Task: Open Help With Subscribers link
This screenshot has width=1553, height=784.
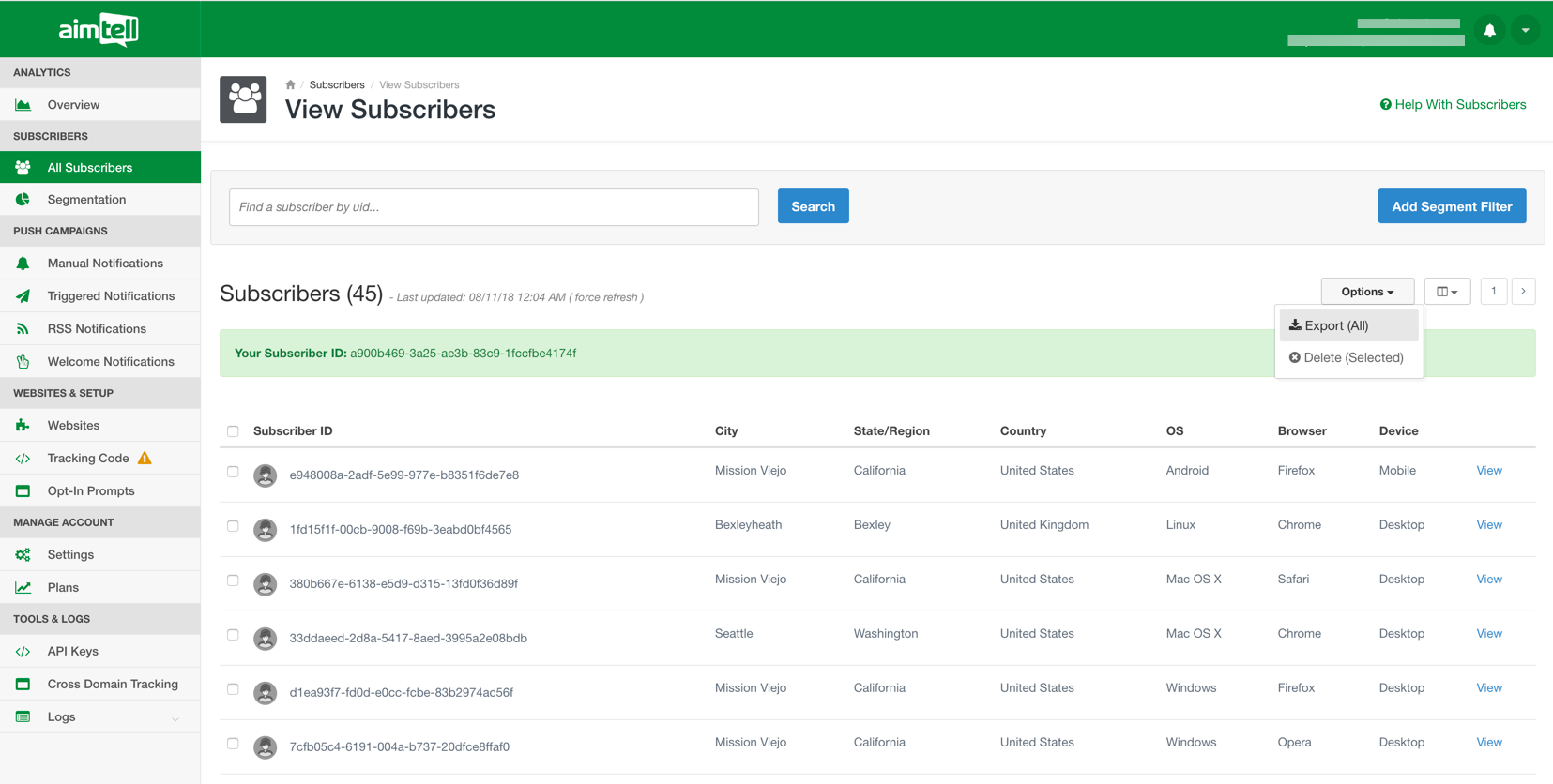Action: (1453, 105)
